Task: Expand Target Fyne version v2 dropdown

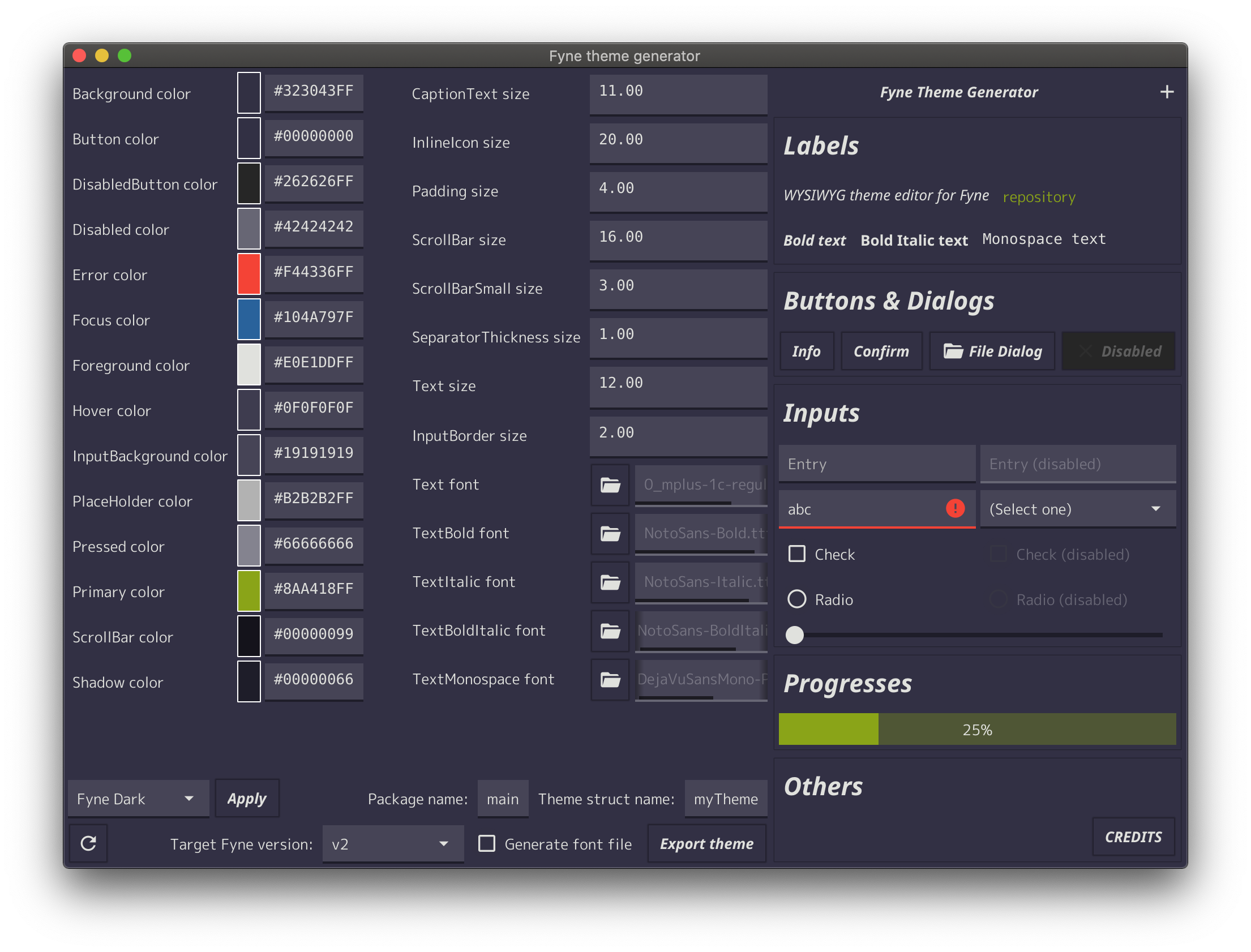Action: pos(392,844)
